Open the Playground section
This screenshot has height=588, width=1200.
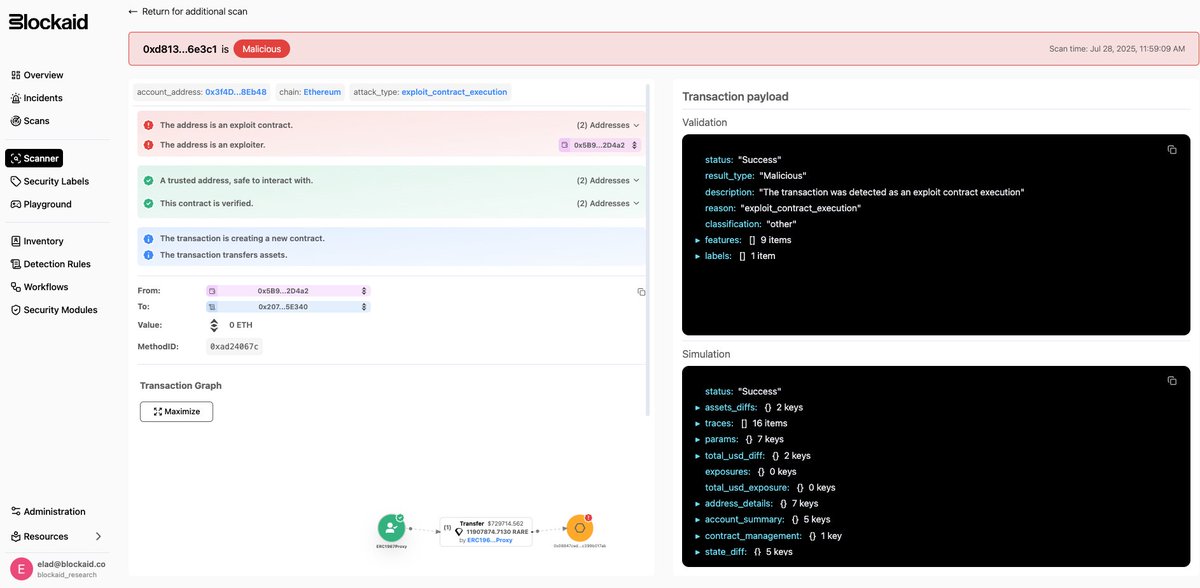[41, 204]
